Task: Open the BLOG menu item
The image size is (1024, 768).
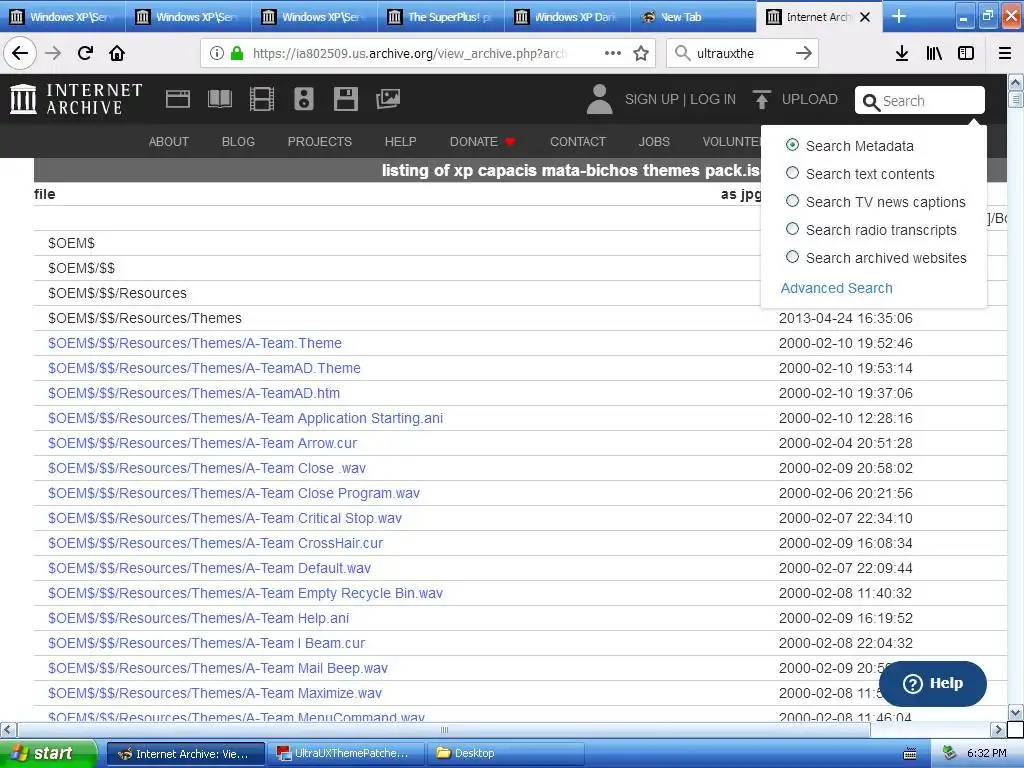Action: tap(238, 142)
